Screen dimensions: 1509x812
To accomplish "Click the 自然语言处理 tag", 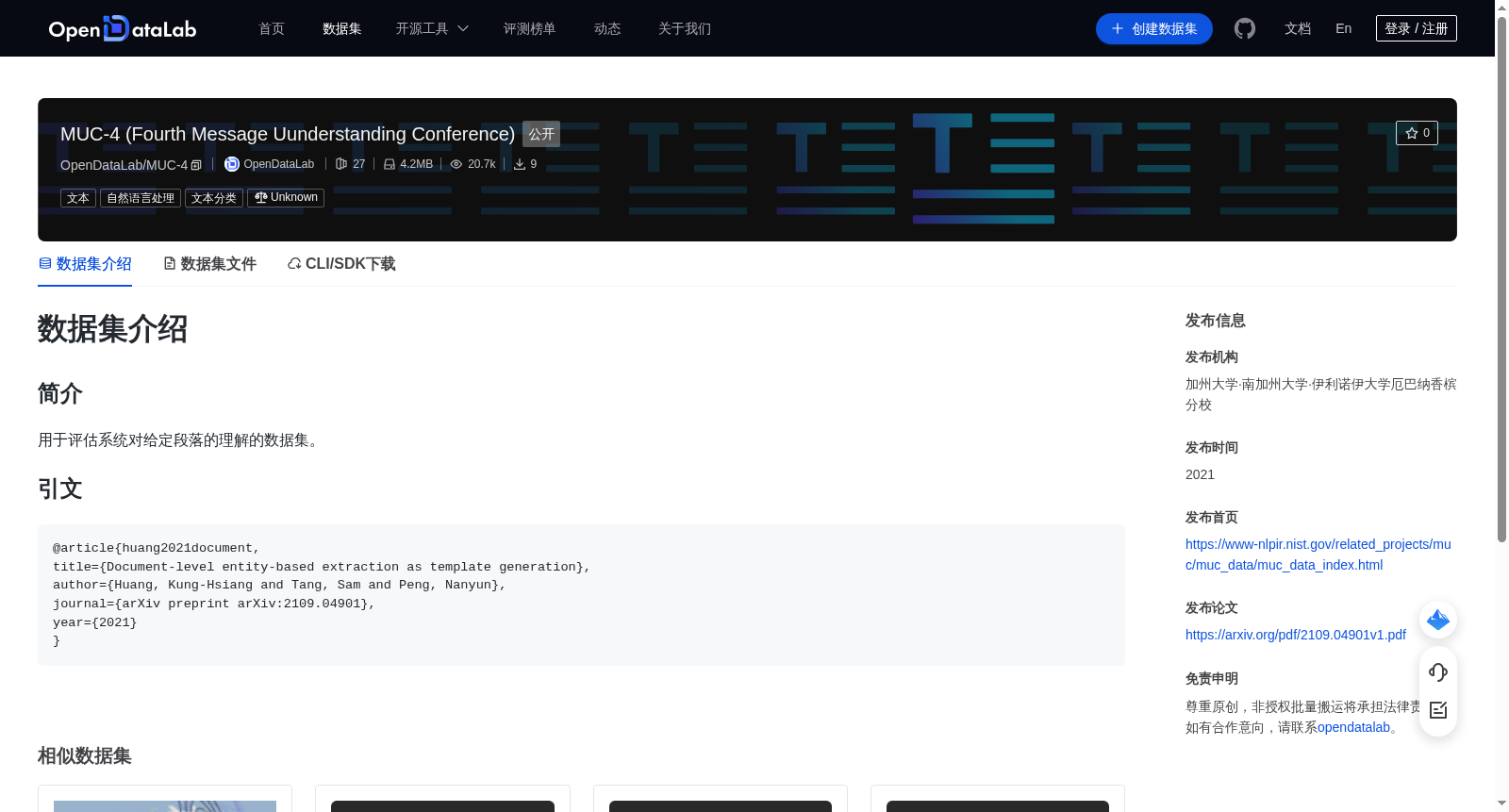I will point(141,198).
